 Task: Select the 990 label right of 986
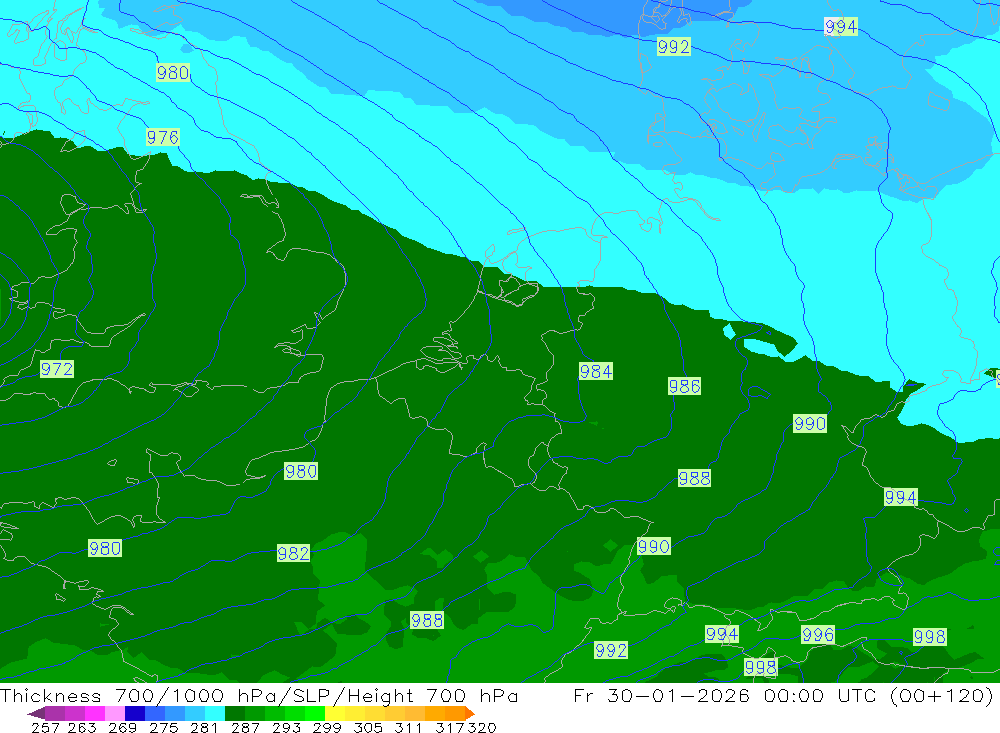[810, 424]
